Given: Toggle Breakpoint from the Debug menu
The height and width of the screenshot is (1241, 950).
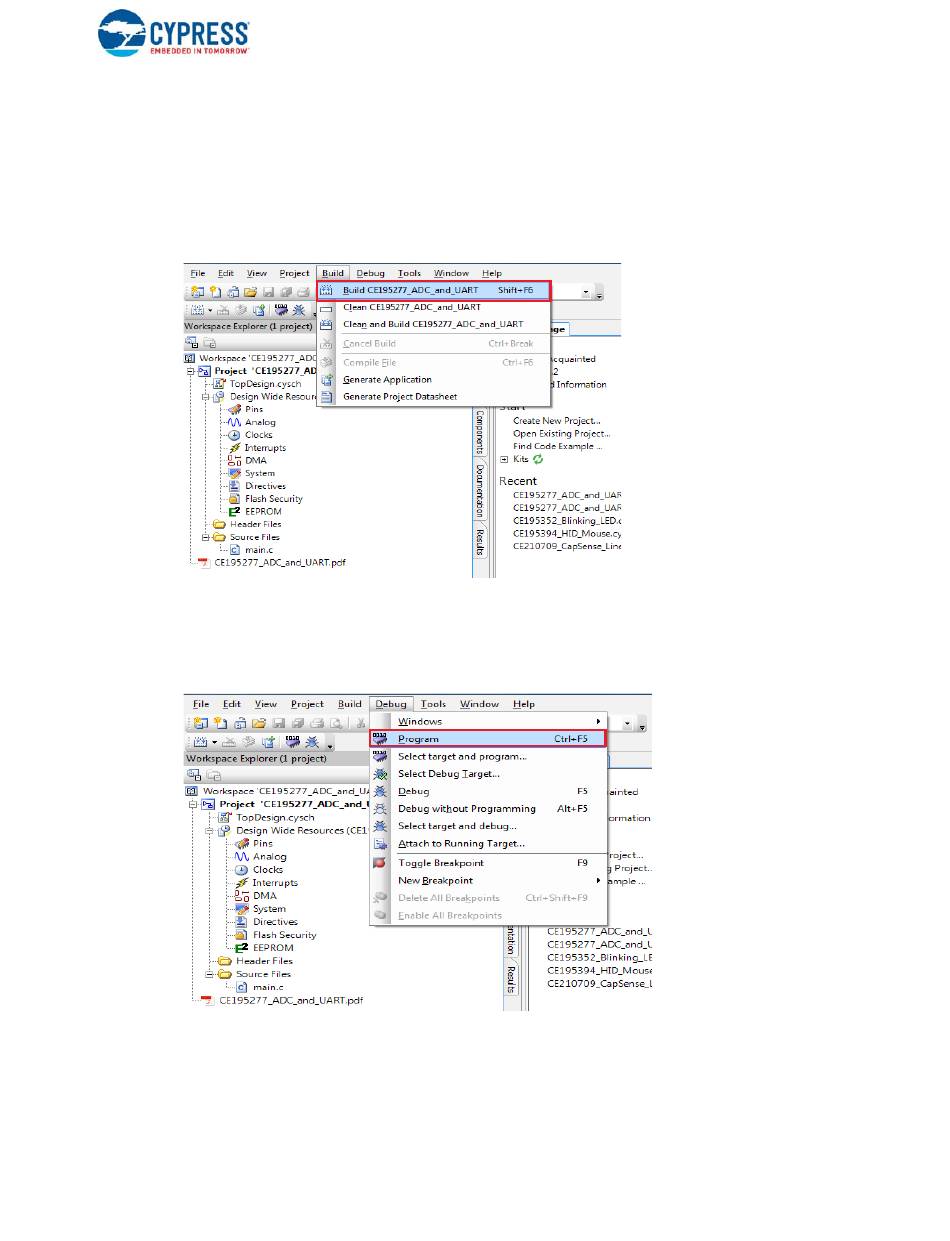Looking at the screenshot, I should [440, 863].
